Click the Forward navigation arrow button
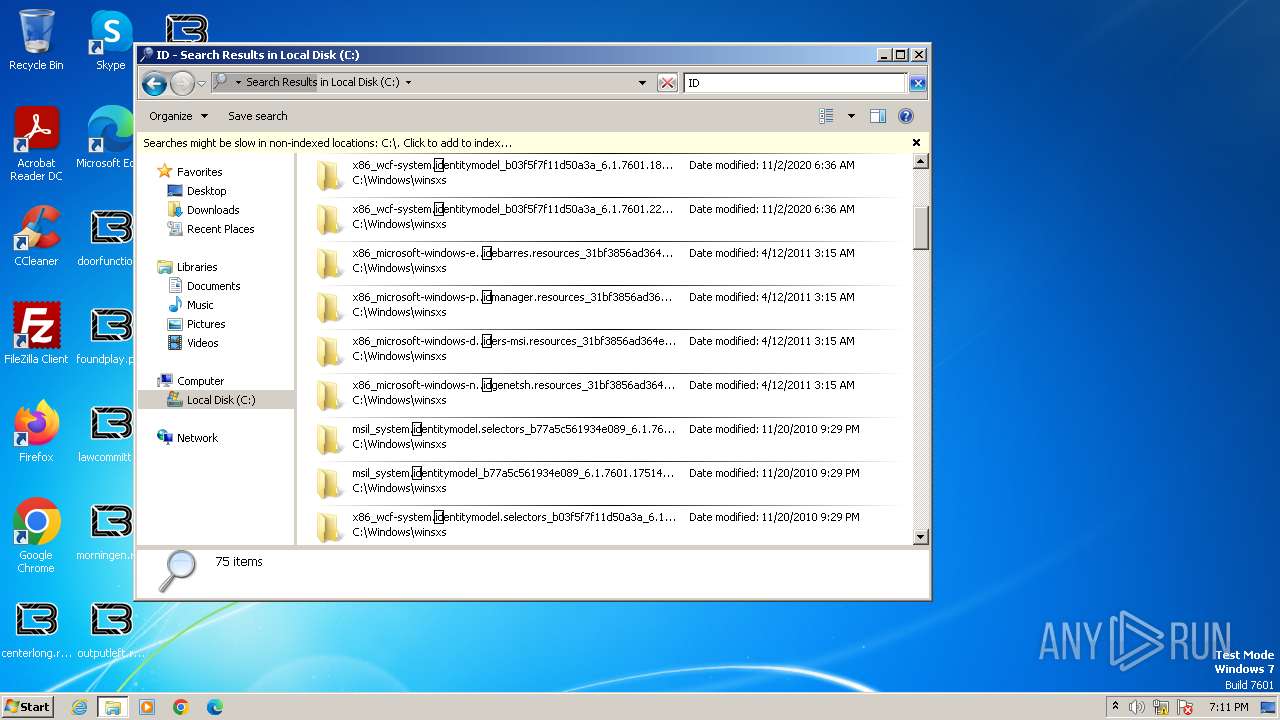This screenshot has width=1280, height=720. point(182,83)
